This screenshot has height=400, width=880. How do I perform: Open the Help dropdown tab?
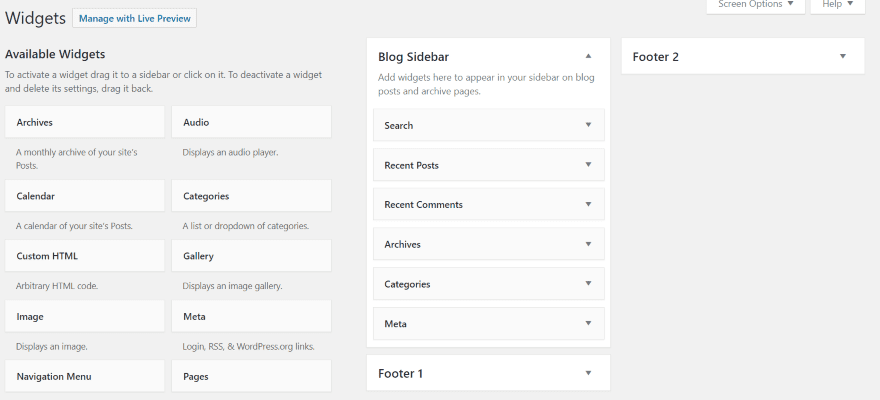click(837, 5)
